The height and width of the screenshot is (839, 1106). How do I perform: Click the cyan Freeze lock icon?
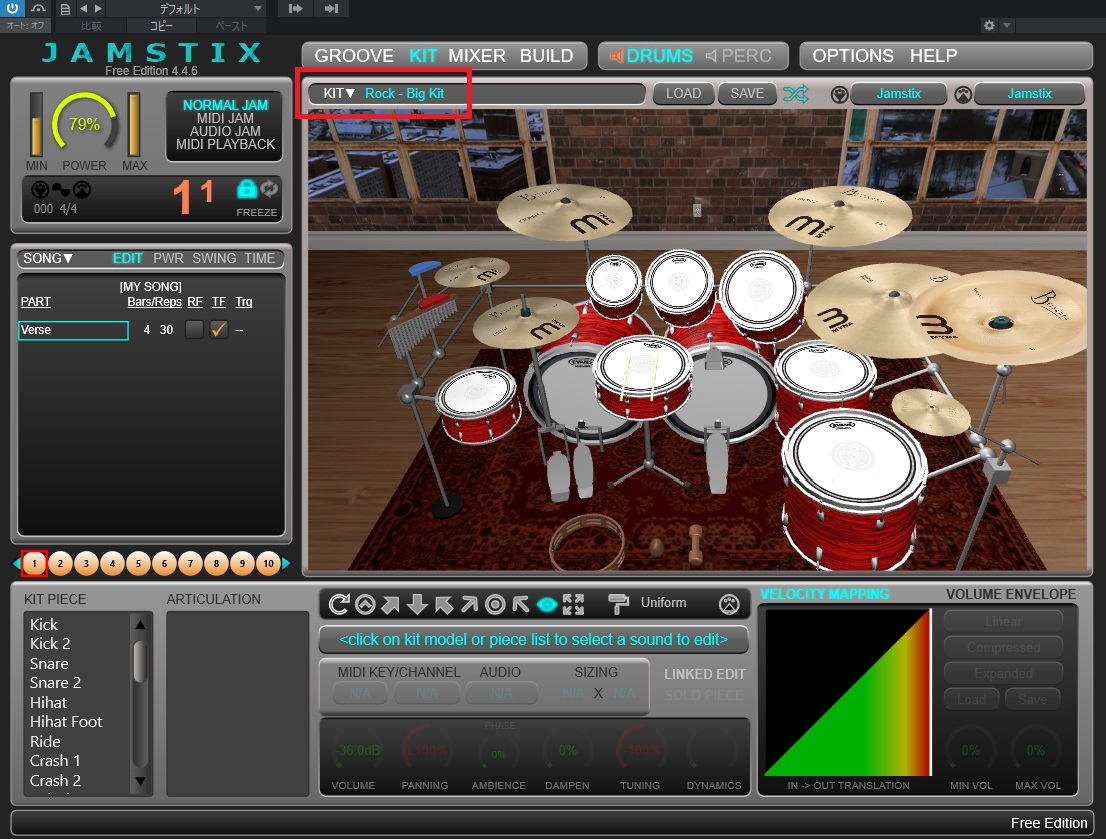(246, 189)
